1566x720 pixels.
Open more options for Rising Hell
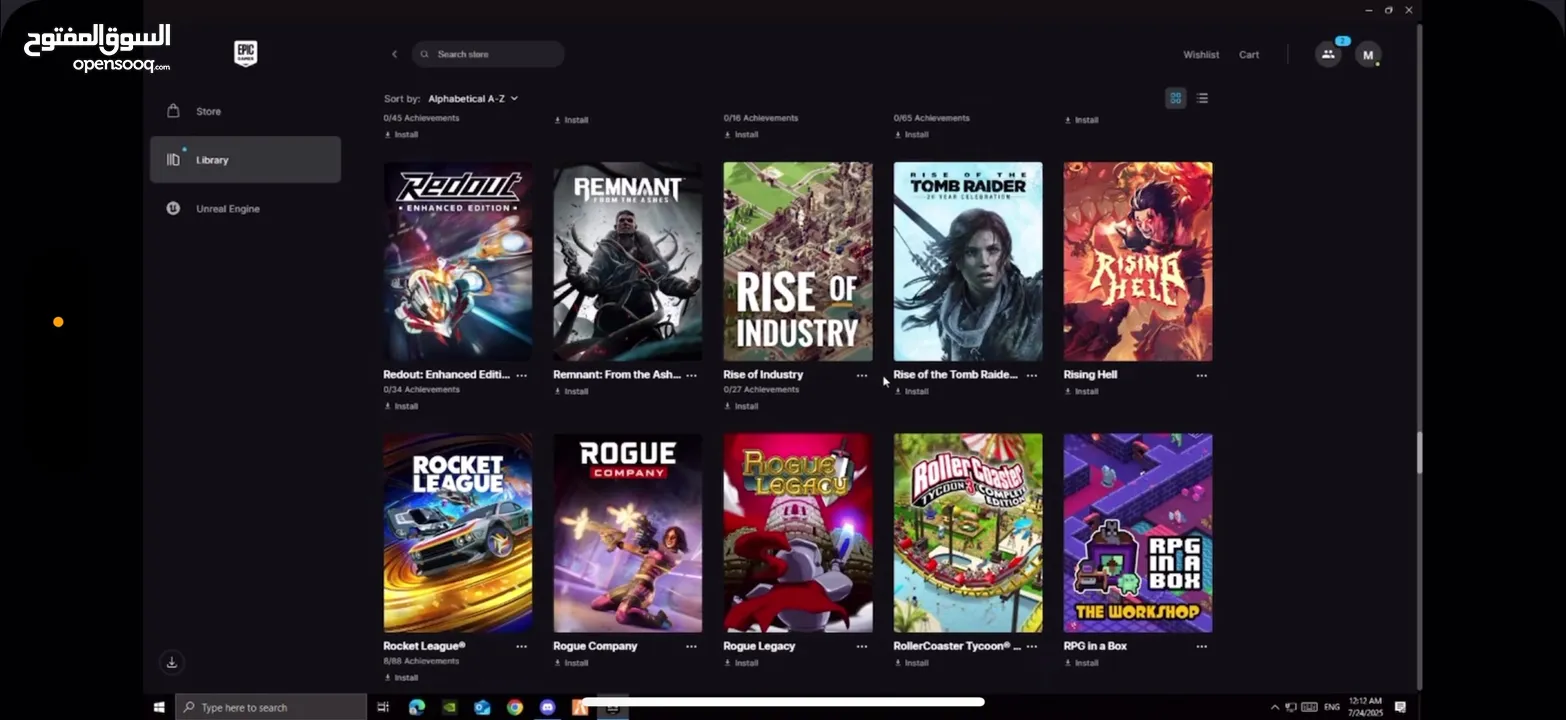click(x=1201, y=375)
